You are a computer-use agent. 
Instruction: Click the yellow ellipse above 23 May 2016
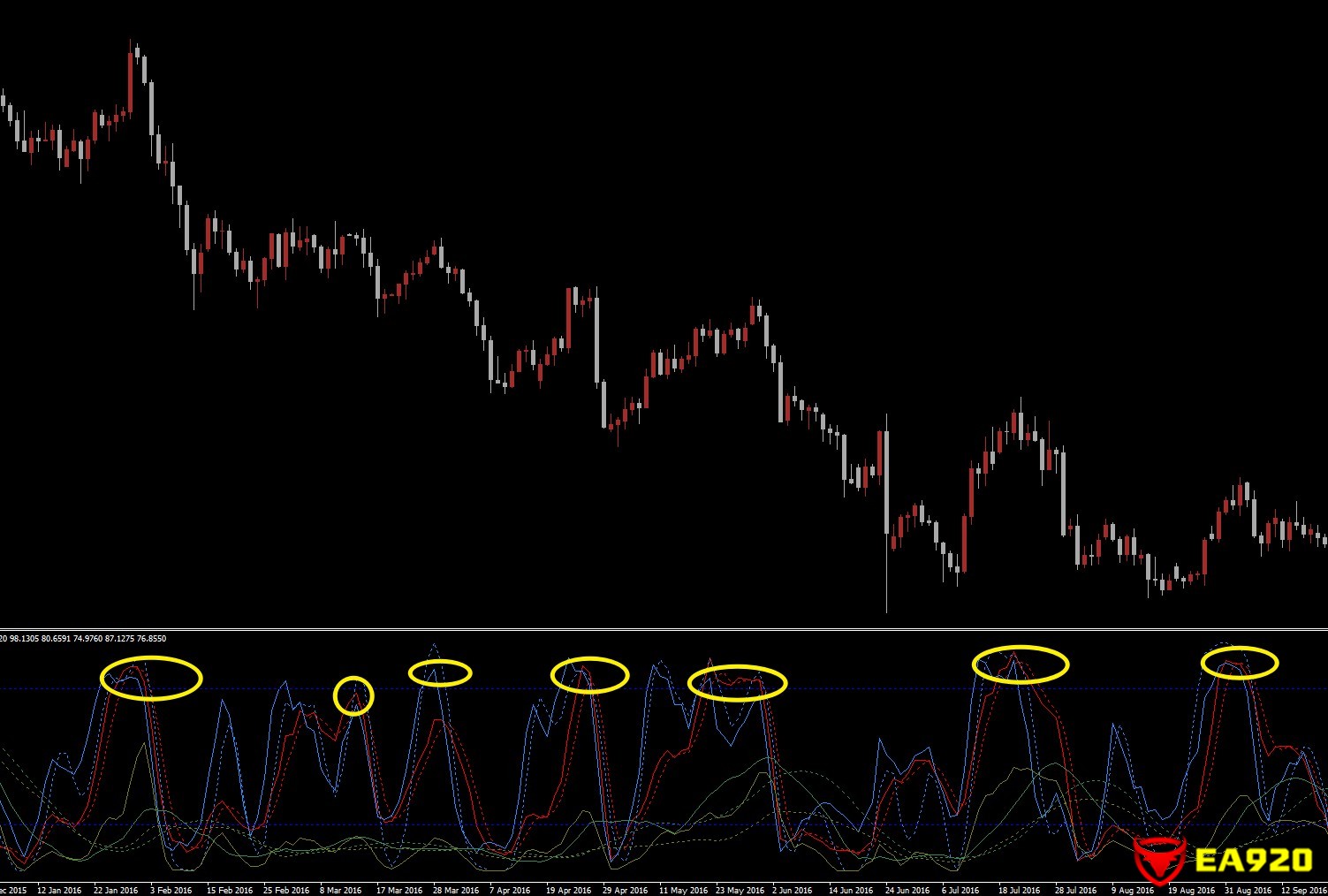click(737, 683)
